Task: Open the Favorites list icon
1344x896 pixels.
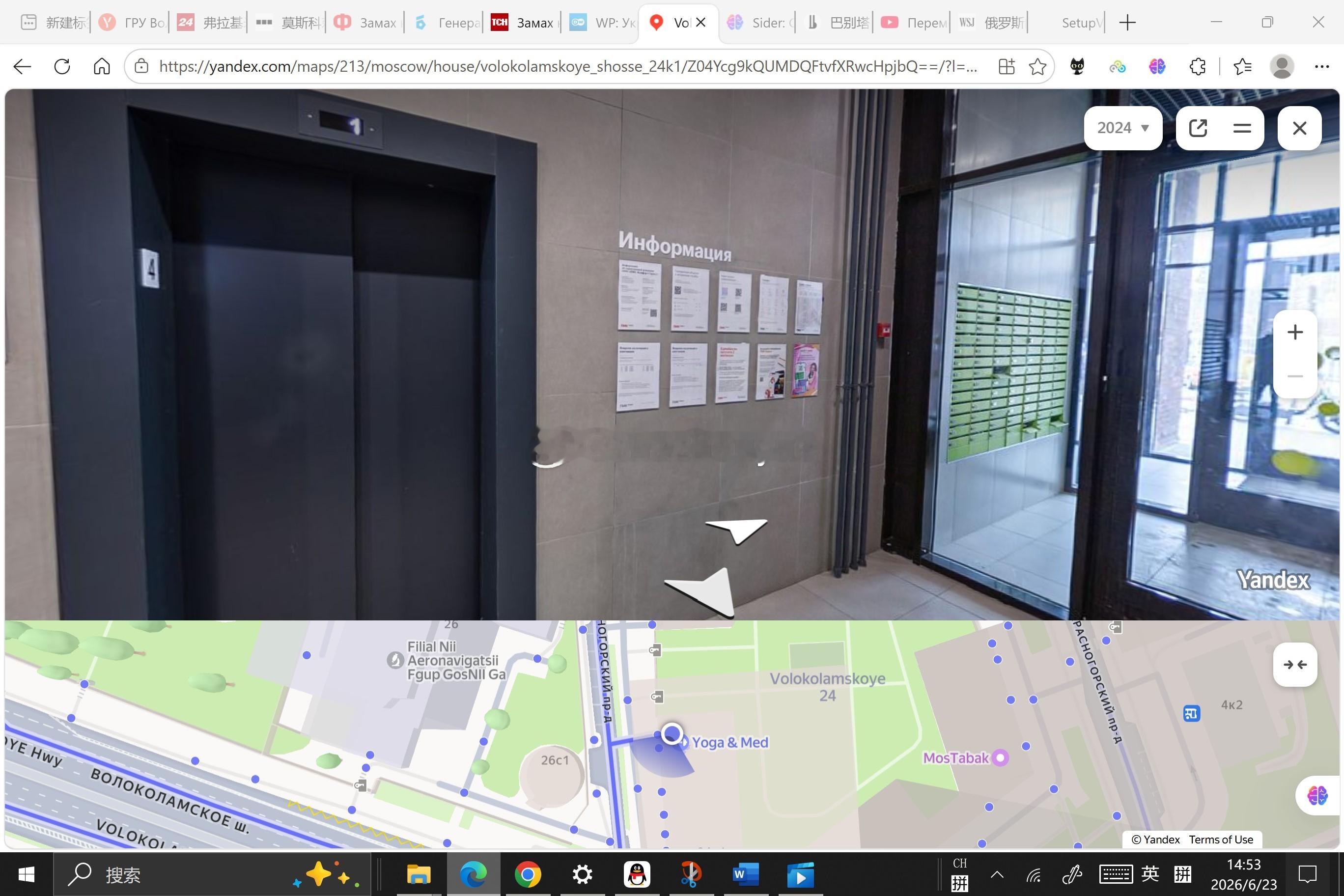Action: point(1242,67)
